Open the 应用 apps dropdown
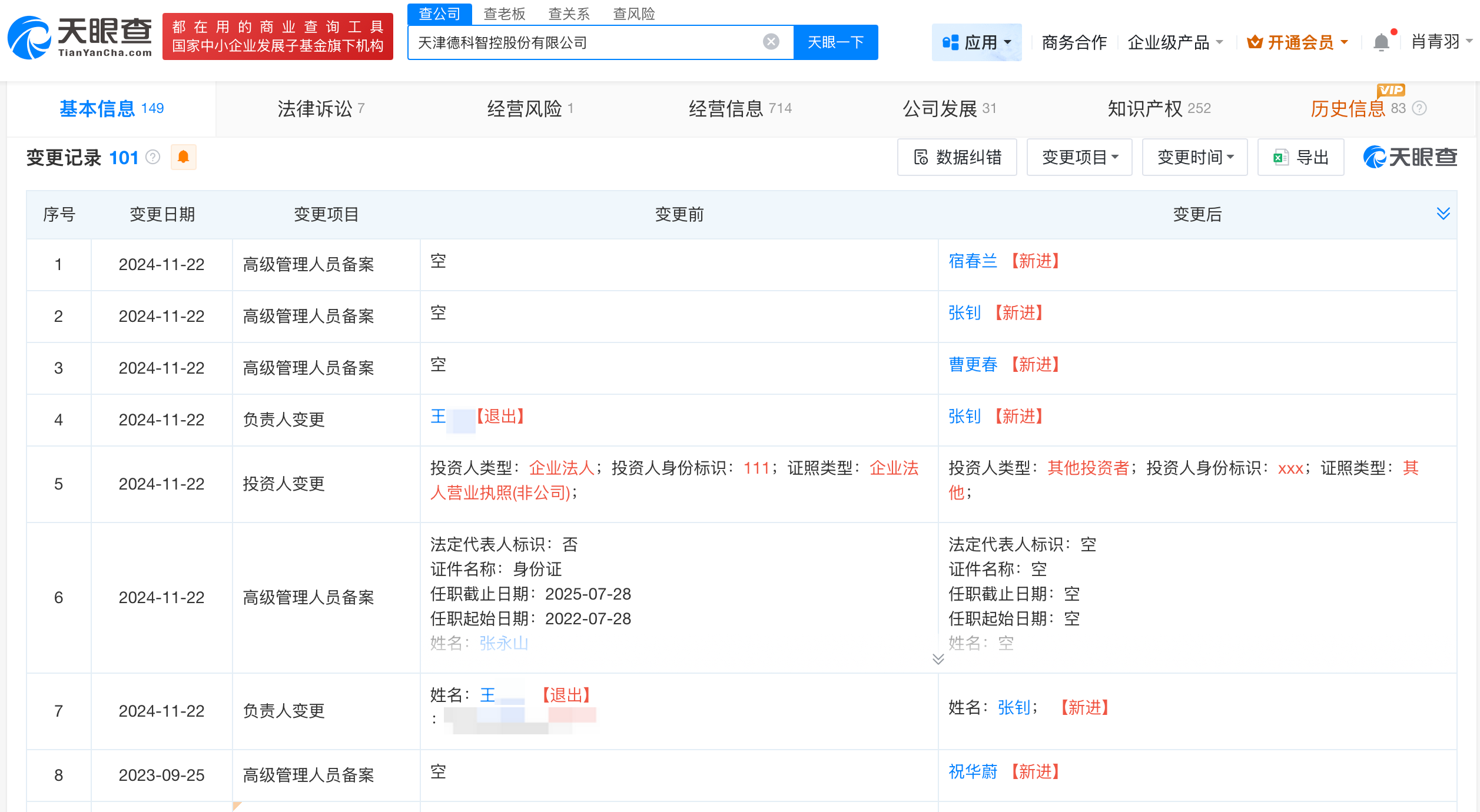1480x812 pixels. pos(976,42)
